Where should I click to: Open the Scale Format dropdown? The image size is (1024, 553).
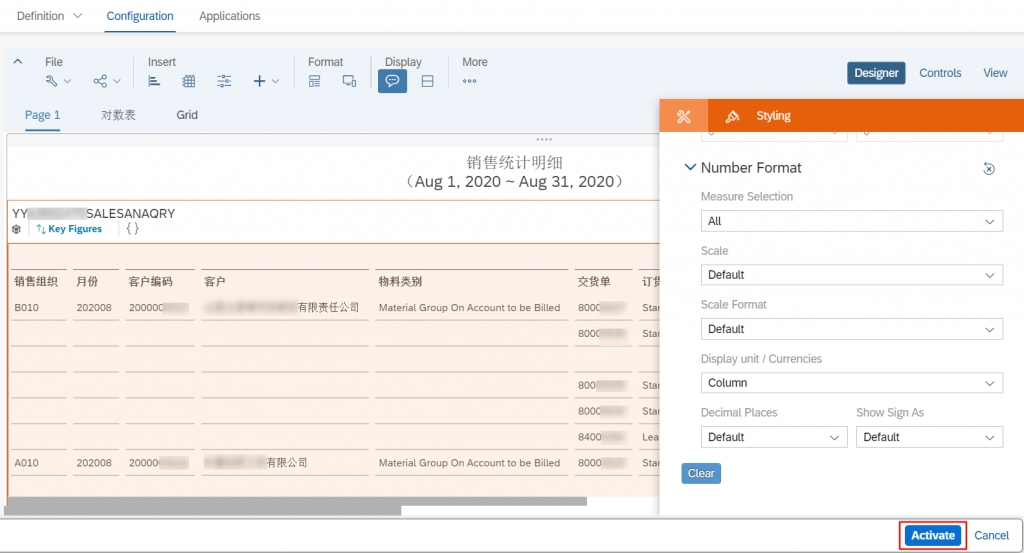(852, 329)
